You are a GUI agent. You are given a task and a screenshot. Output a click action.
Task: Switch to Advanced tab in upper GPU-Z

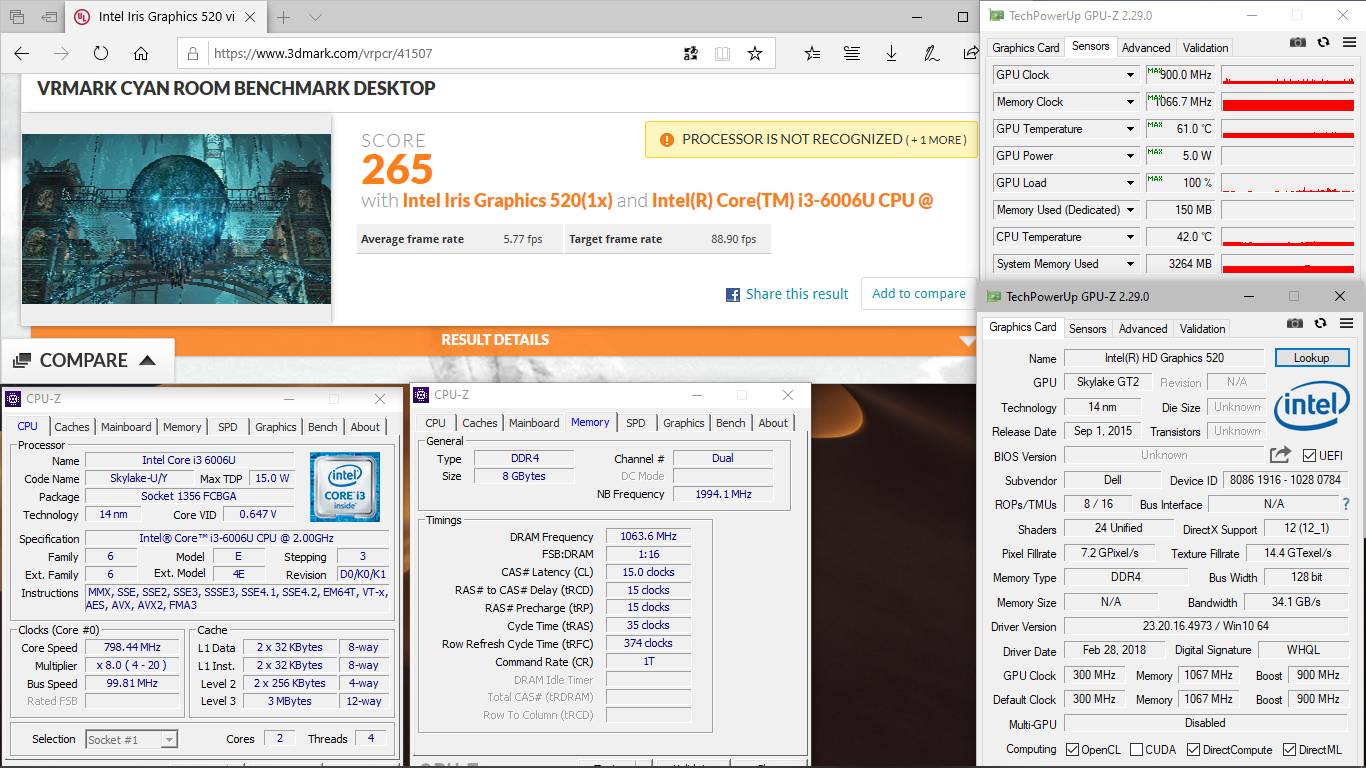point(1146,48)
